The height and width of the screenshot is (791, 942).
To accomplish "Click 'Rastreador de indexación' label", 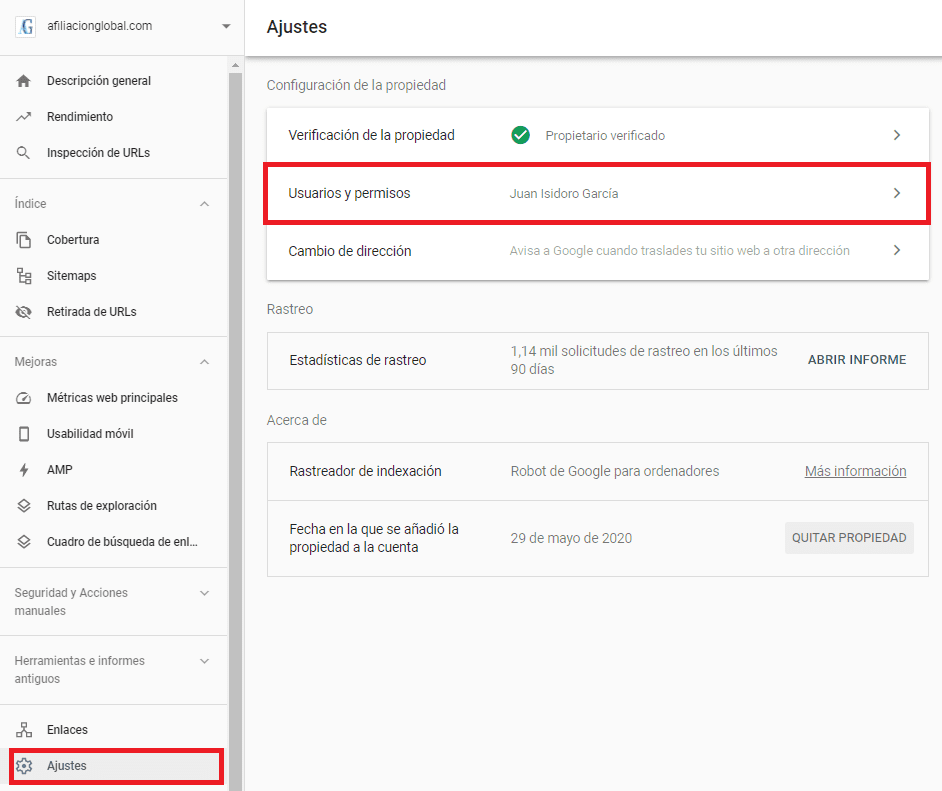I will tap(365, 471).
